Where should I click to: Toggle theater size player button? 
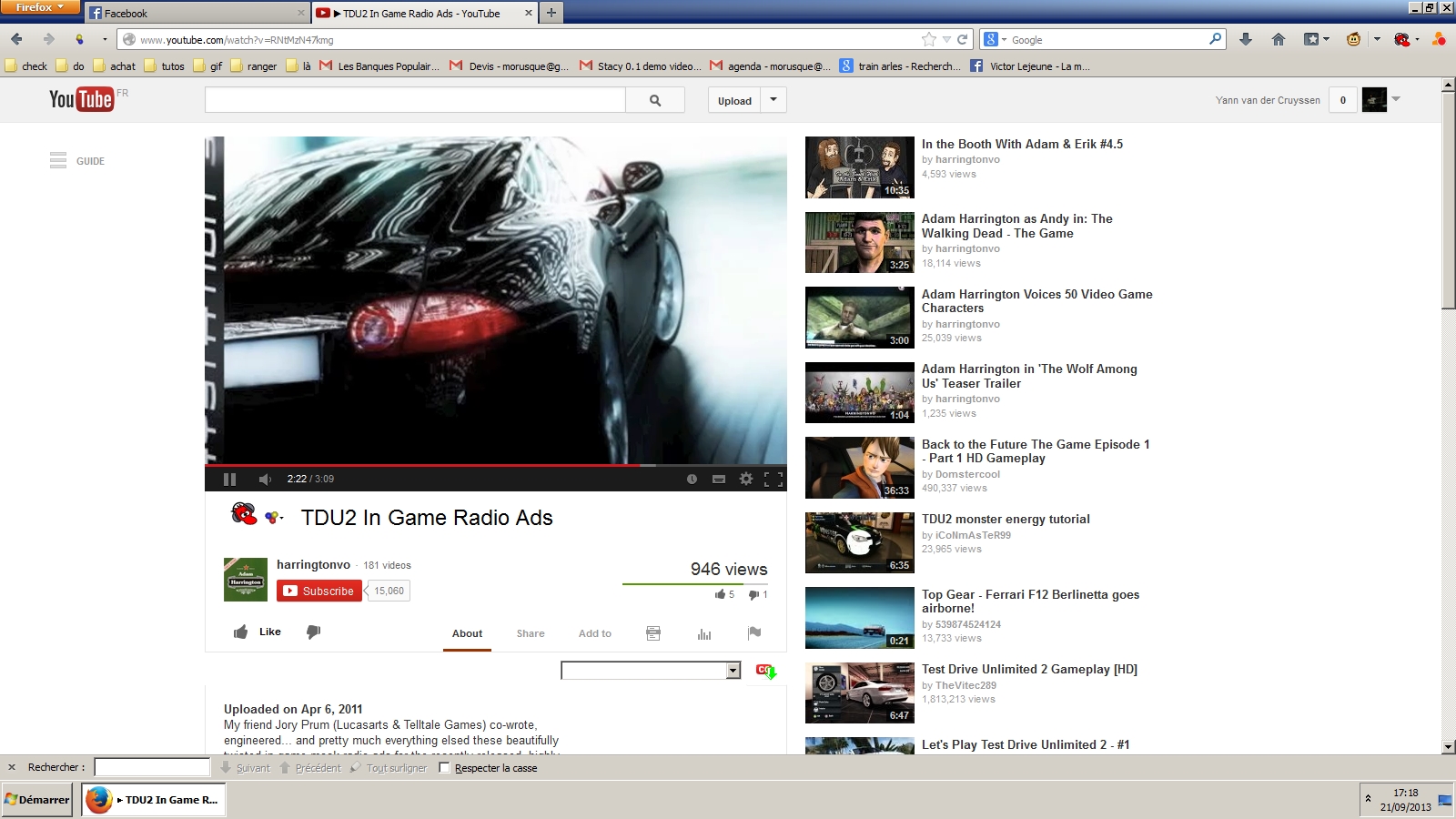point(719,479)
